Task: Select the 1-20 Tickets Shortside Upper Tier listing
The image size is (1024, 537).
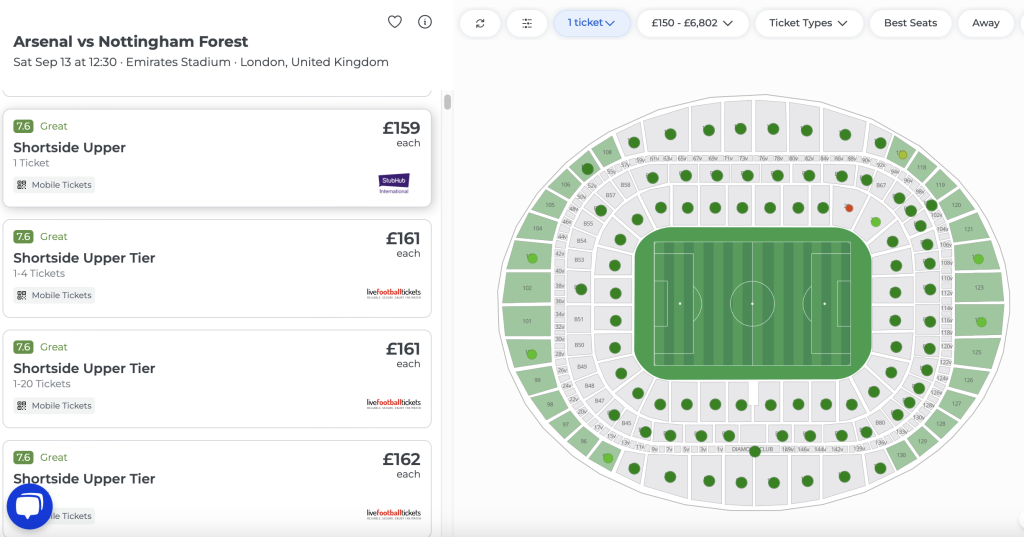Action: pos(217,379)
